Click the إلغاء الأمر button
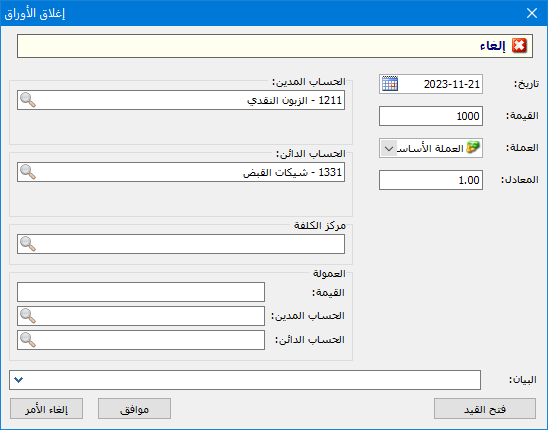 click(x=46, y=409)
